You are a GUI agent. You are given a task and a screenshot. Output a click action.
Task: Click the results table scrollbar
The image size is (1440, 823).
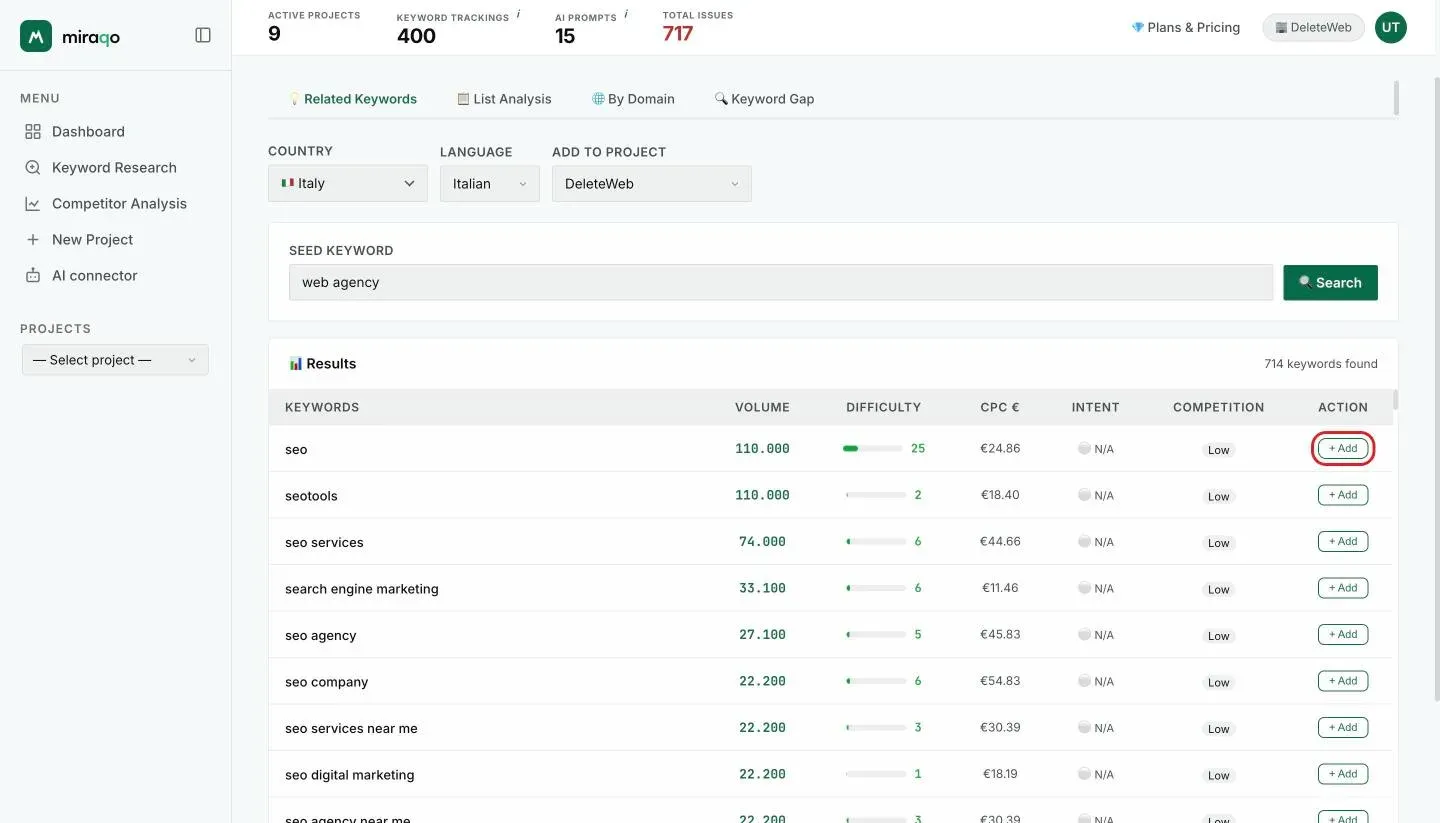click(1395, 400)
